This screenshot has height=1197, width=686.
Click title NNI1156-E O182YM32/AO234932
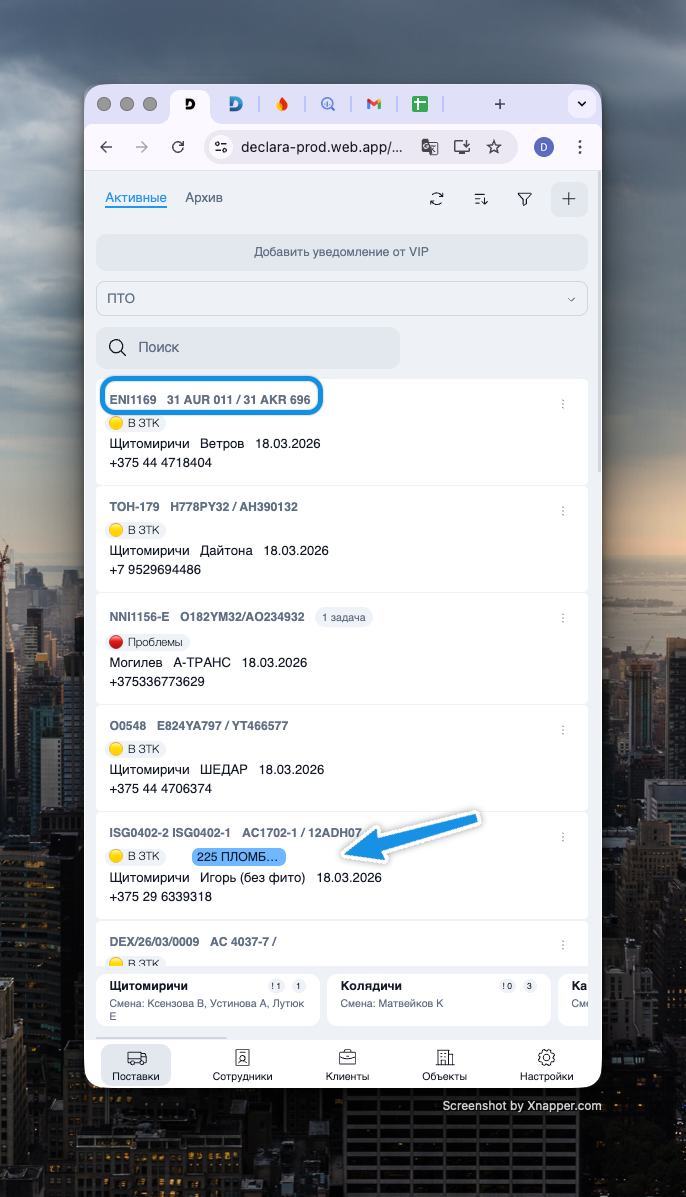[207, 617]
